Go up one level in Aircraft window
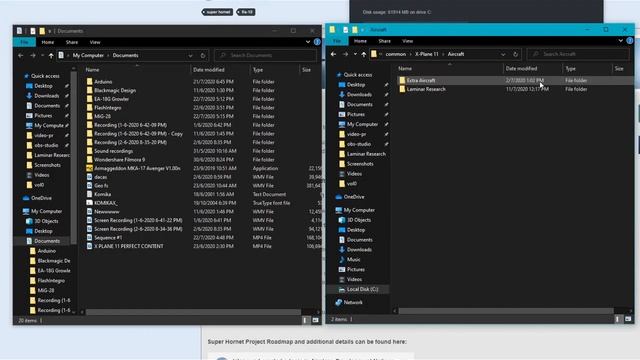 [364, 54]
